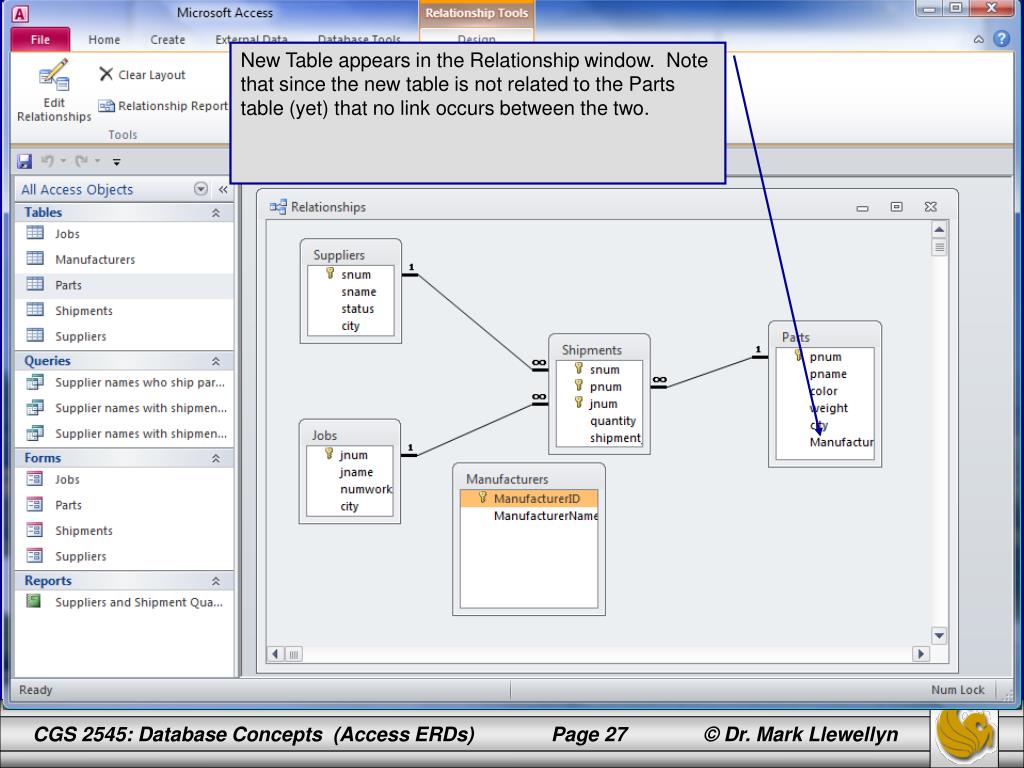Select the Parts table in navigation pane
Image resolution: width=1024 pixels, height=768 pixels.
point(124,285)
